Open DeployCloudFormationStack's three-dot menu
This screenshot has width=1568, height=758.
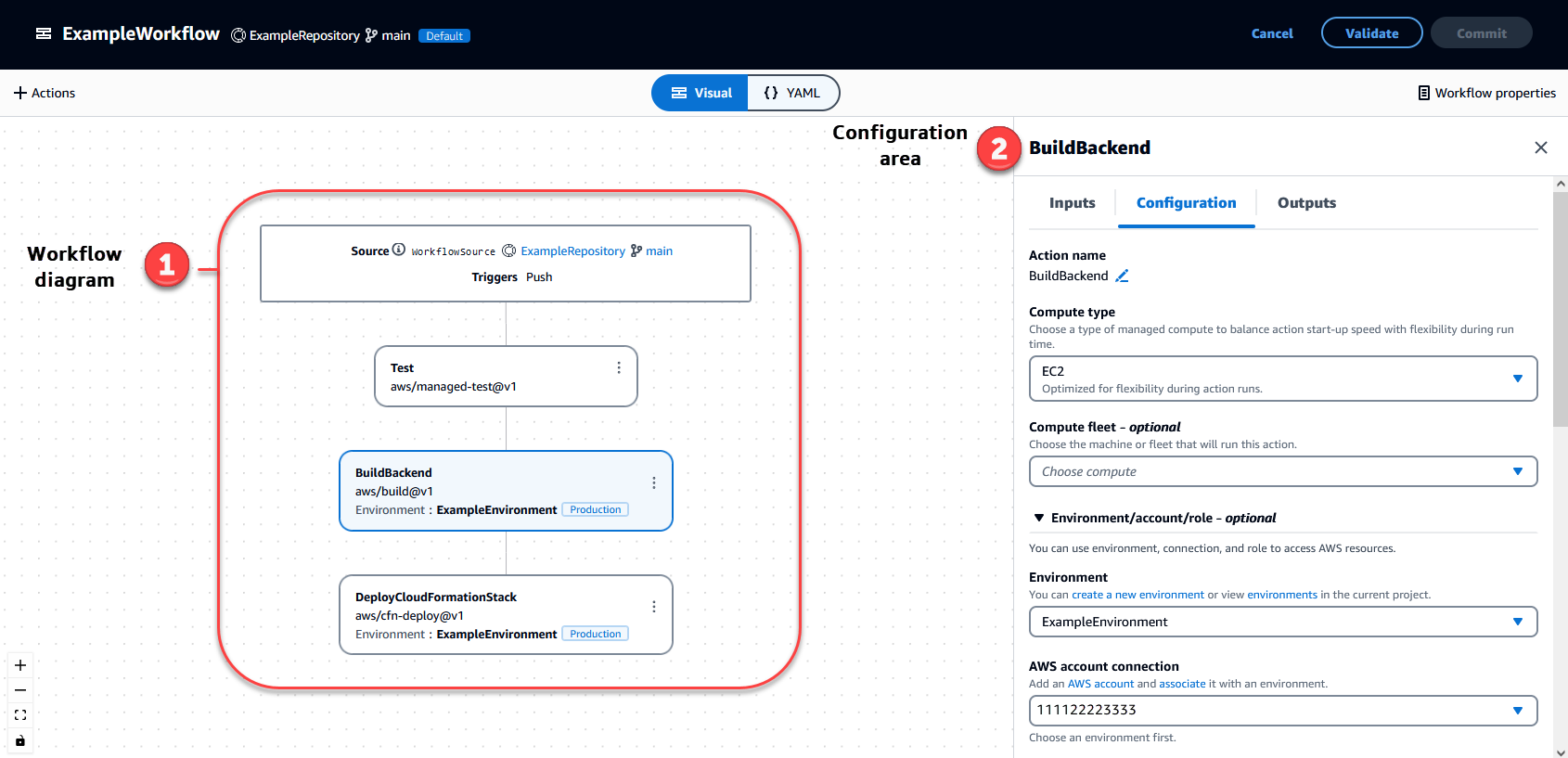click(654, 607)
